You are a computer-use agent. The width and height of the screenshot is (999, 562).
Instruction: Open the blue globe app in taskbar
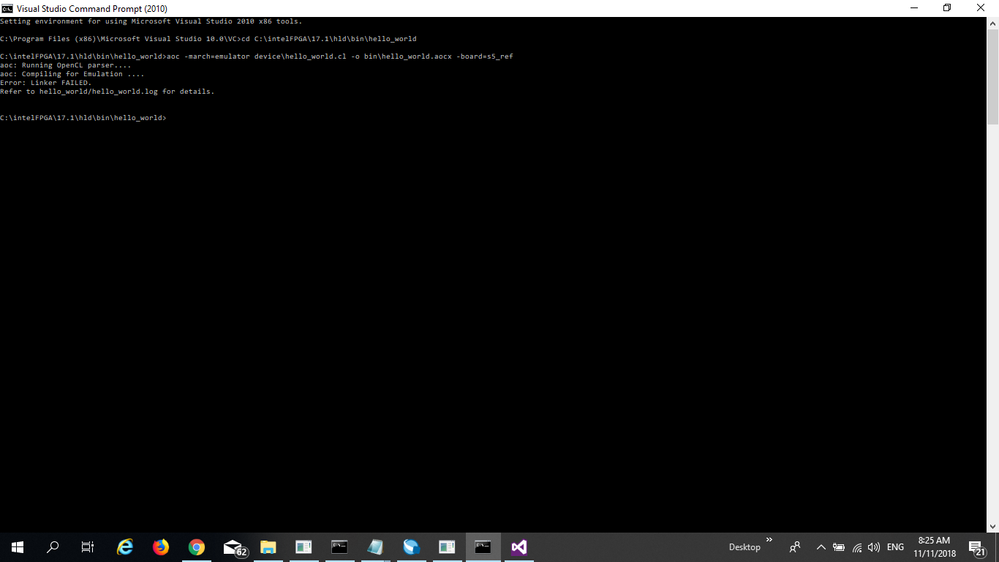(x=411, y=547)
